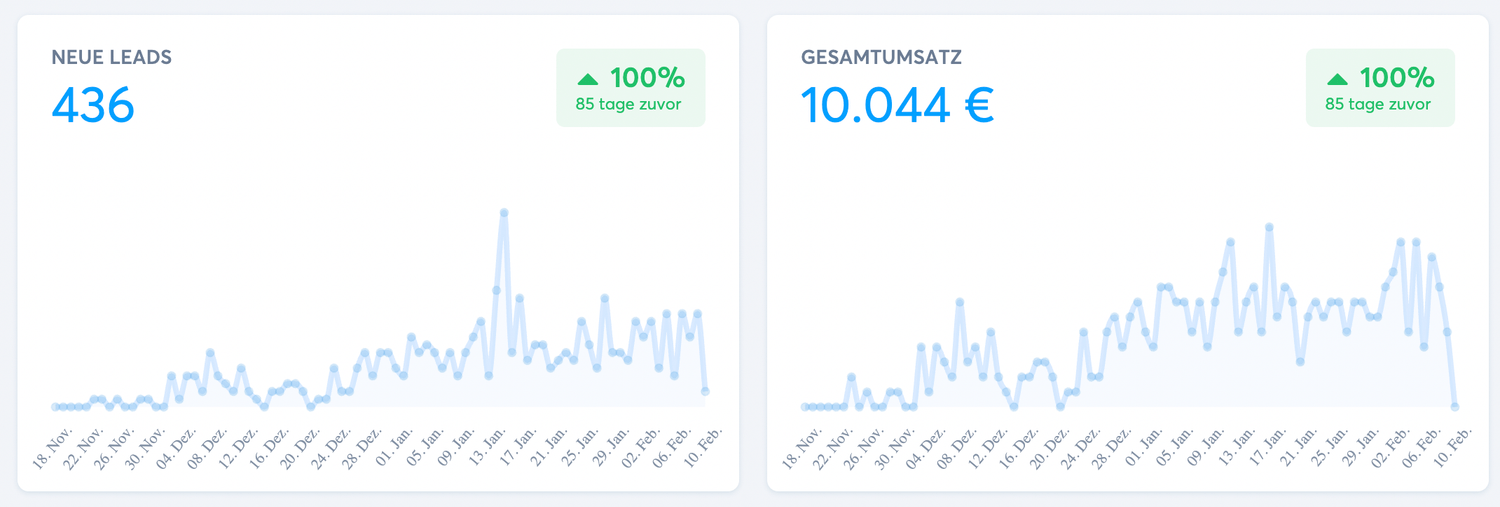Select the highest peak point in Gesamtumsatz chart
The width and height of the screenshot is (1500, 507).
point(1269,227)
